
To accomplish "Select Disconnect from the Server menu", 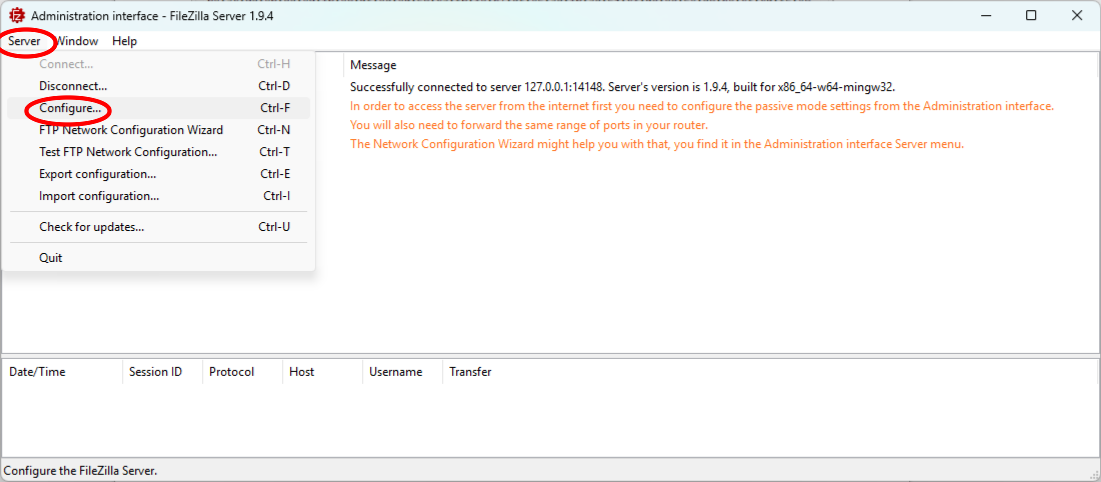I will point(73,86).
